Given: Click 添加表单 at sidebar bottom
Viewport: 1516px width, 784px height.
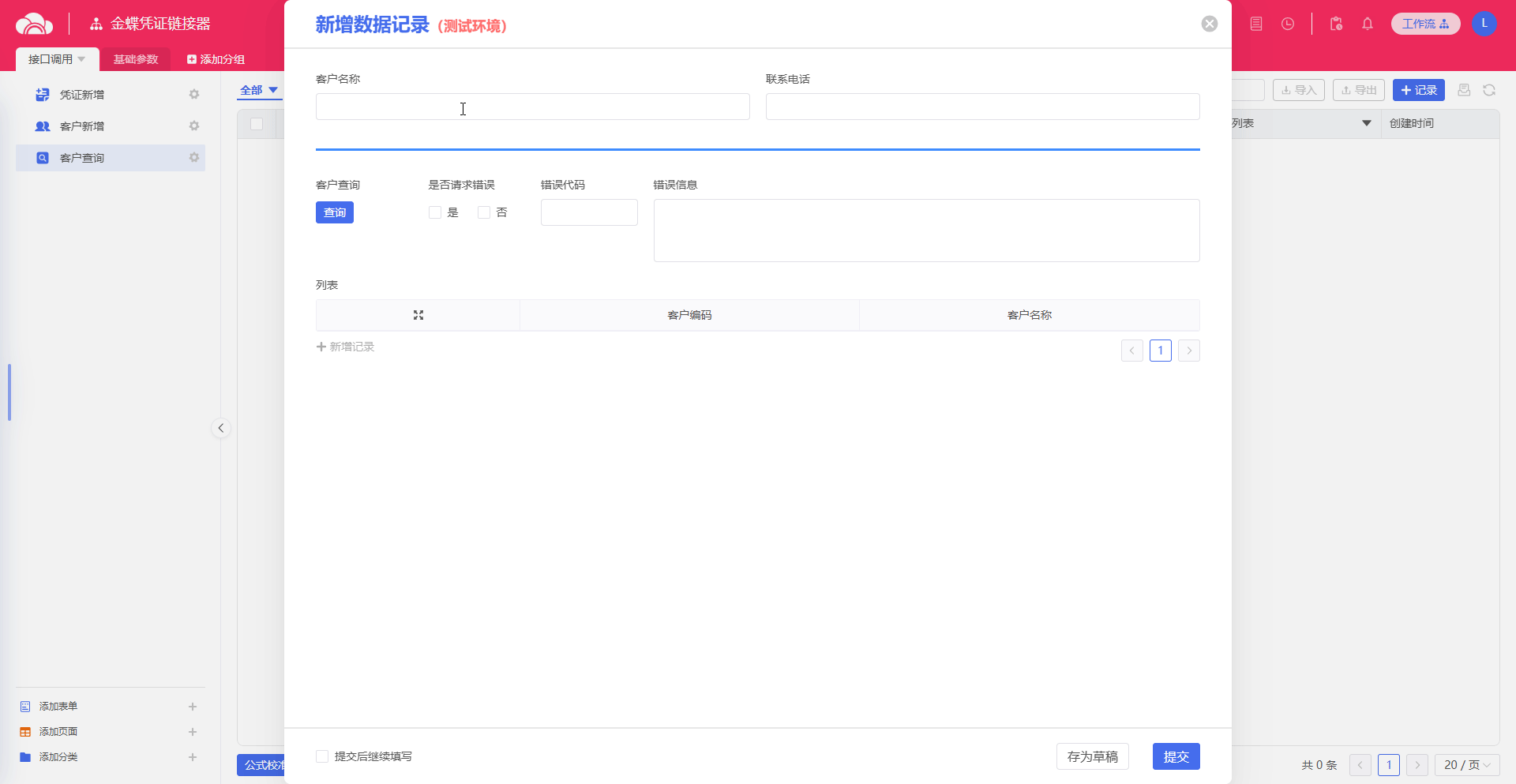Looking at the screenshot, I should [x=58, y=707].
